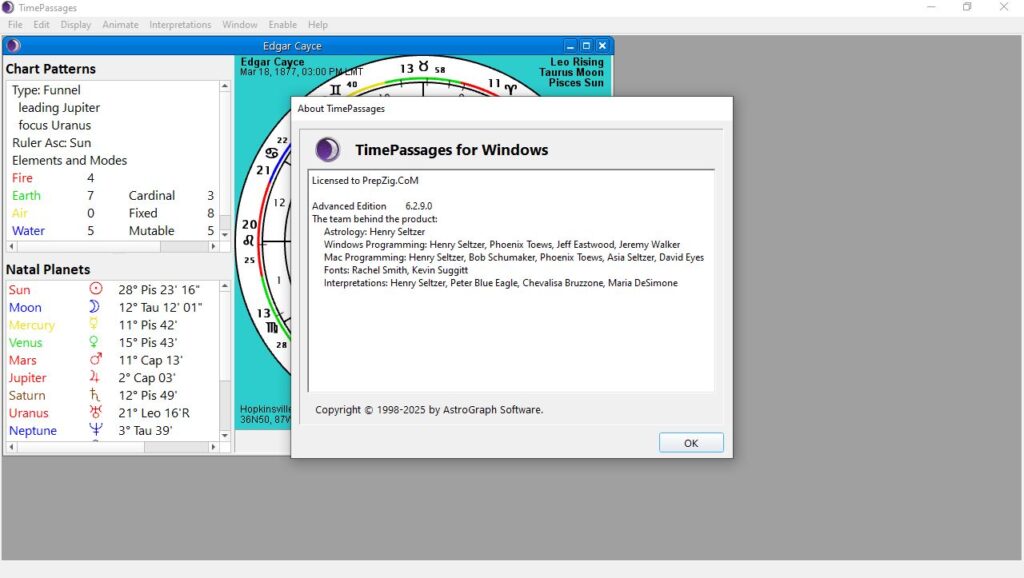Click 'Leo Rising' text on chart
The height and width of the screenshot is (578, 1024).
tap(577, 62)
